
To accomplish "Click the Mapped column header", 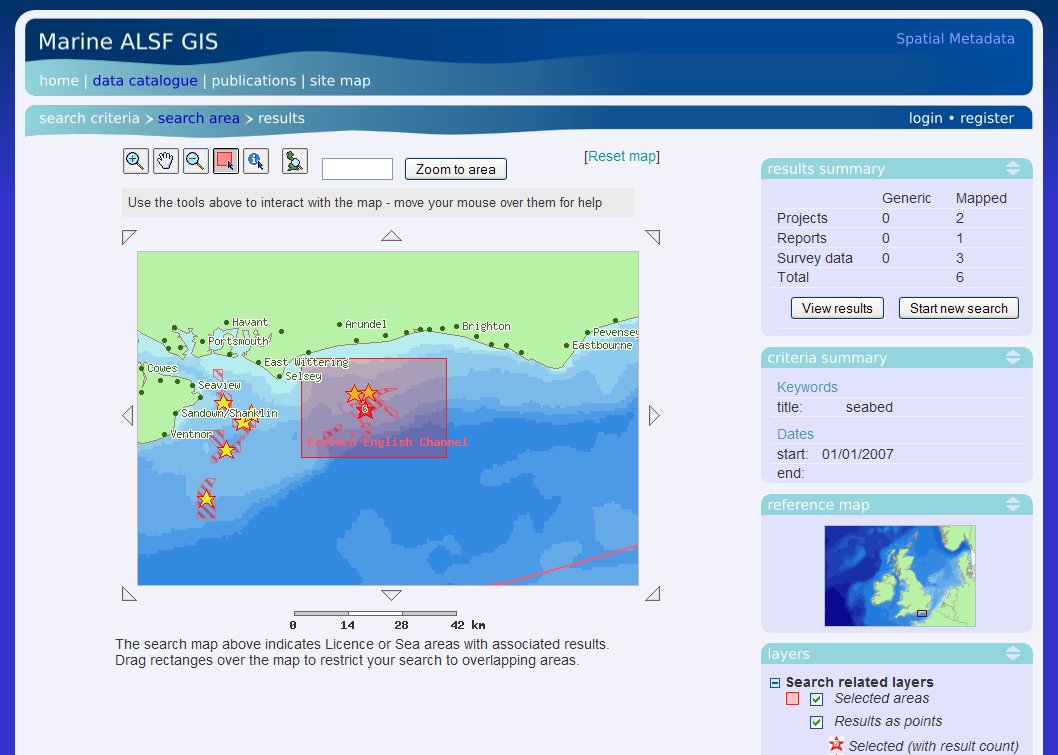I will click(980, 198).
